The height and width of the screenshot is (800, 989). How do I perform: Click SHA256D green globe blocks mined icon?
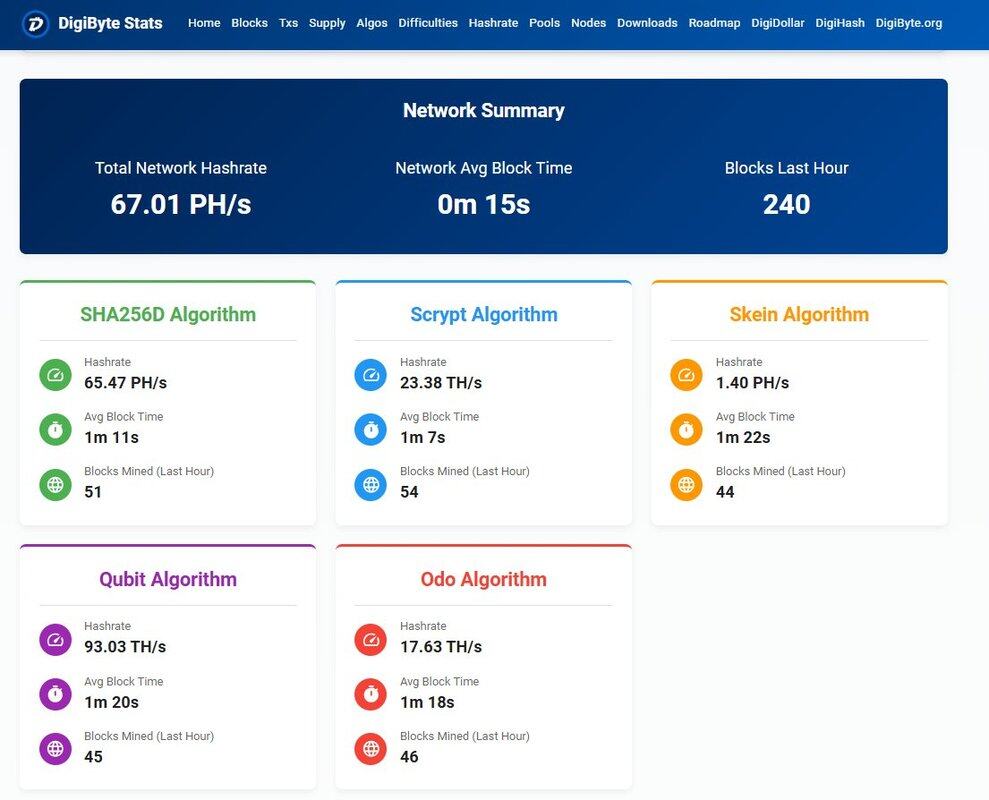point(55,485)
